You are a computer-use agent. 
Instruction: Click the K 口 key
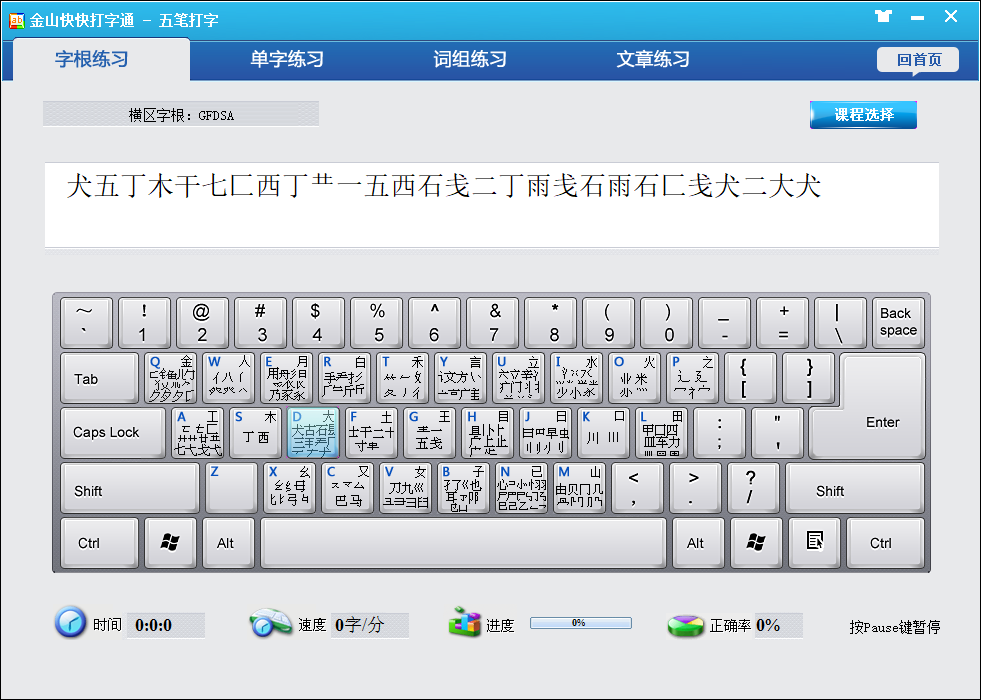pyautogui.click(x=603, y=432)
